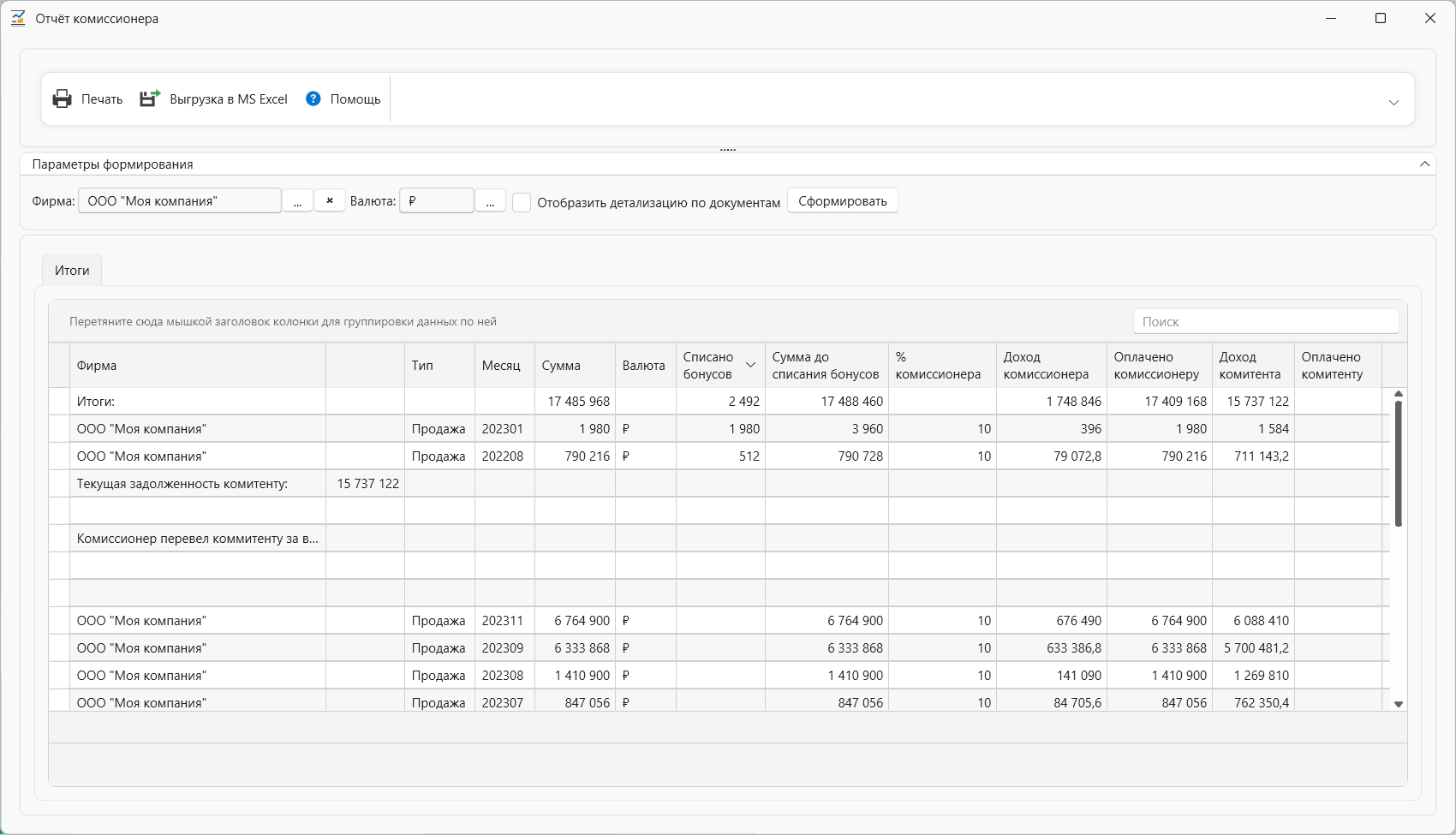Open Фирма selection with ellipsis button

click(297, 201)
